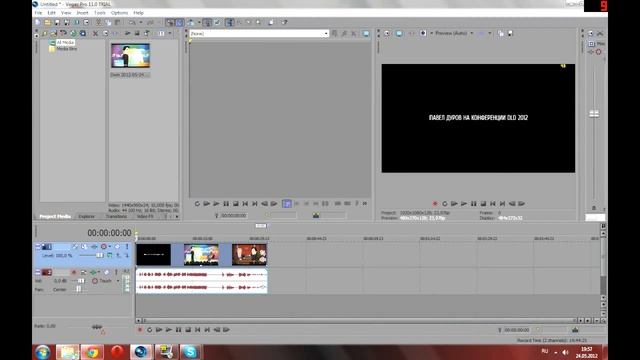
Task: Select the Normal Edit tool in toolbar
Action: (229, 22)
